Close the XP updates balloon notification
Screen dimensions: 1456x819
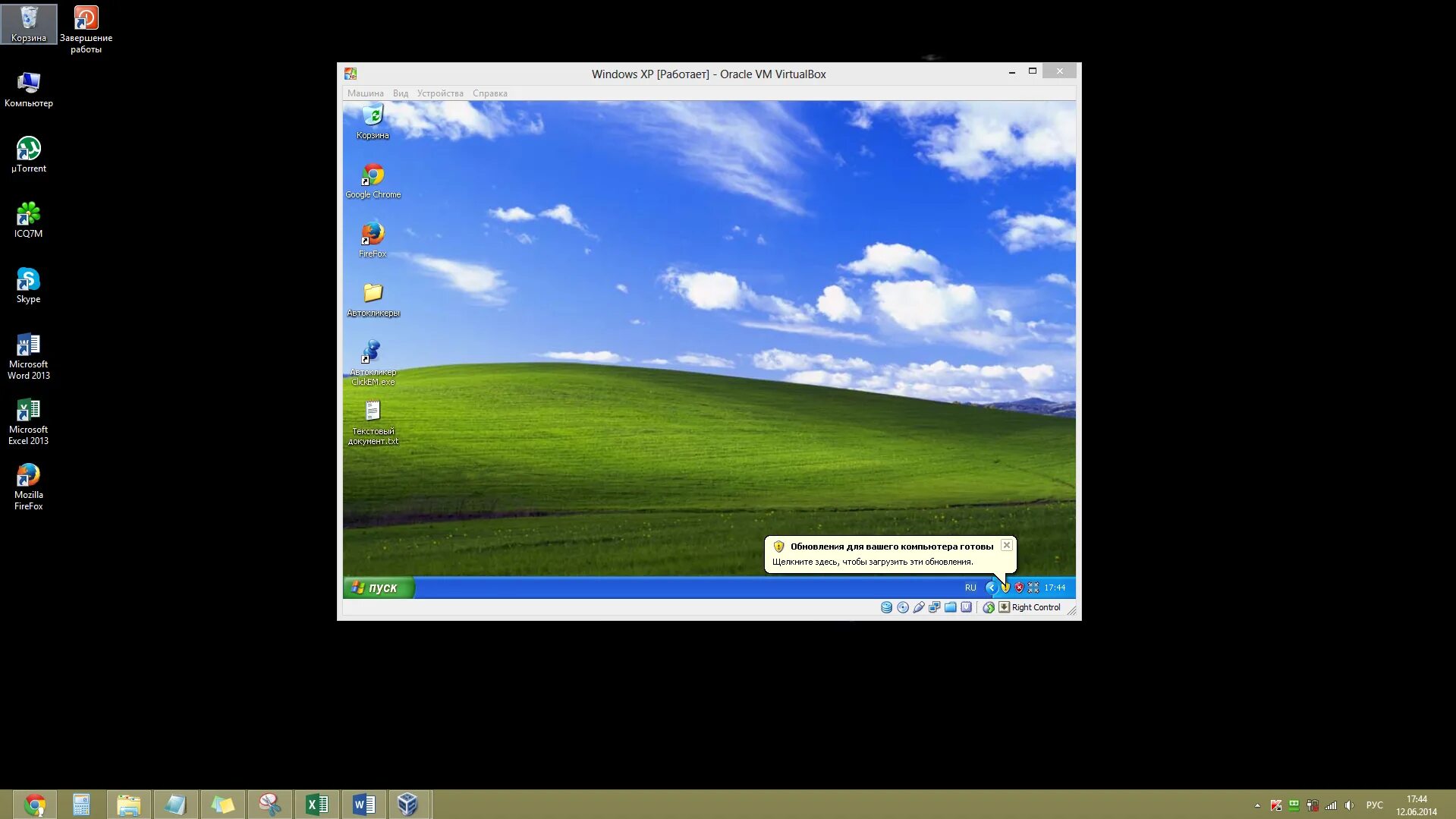(x=1006, y=545)
